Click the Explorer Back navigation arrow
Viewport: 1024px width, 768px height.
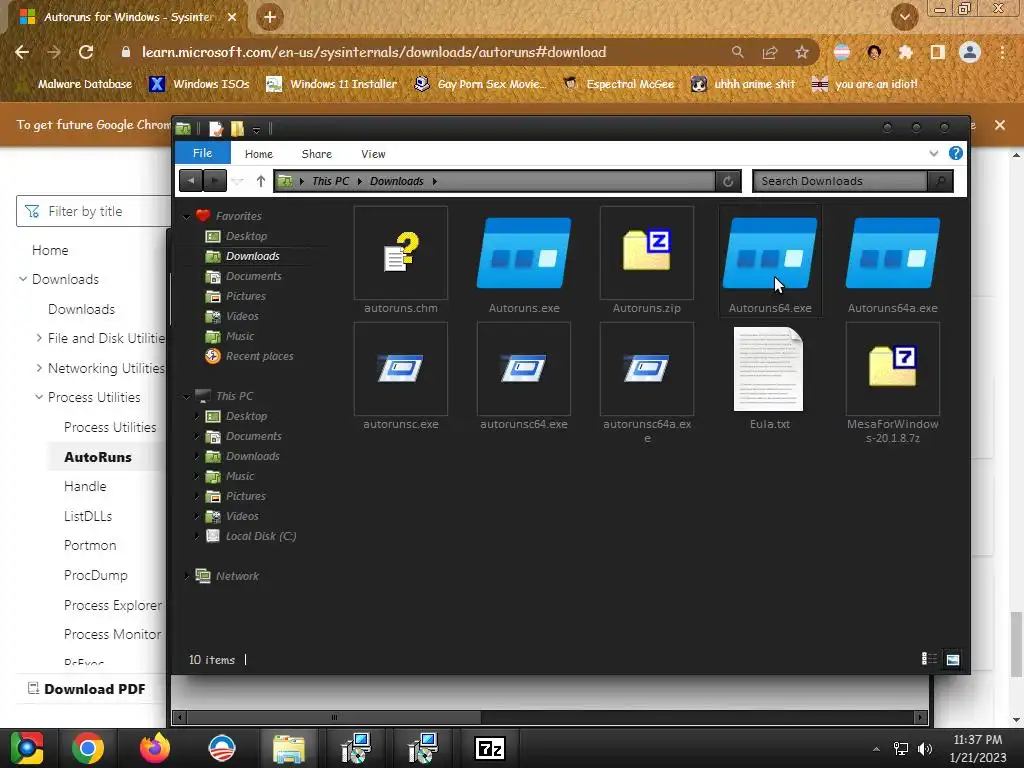[191, 181]
